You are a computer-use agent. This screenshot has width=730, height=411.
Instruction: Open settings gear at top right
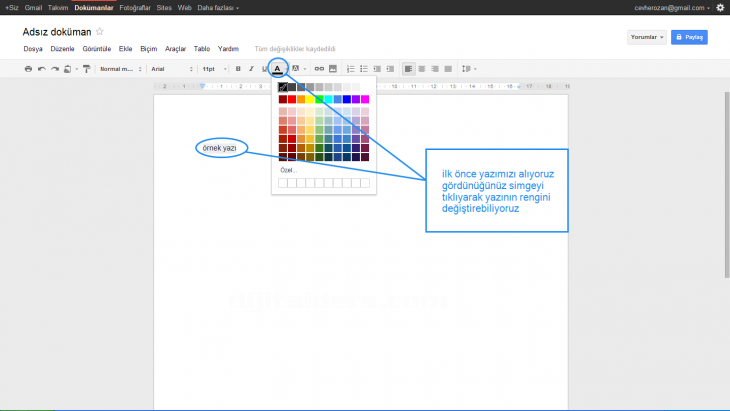720,7
